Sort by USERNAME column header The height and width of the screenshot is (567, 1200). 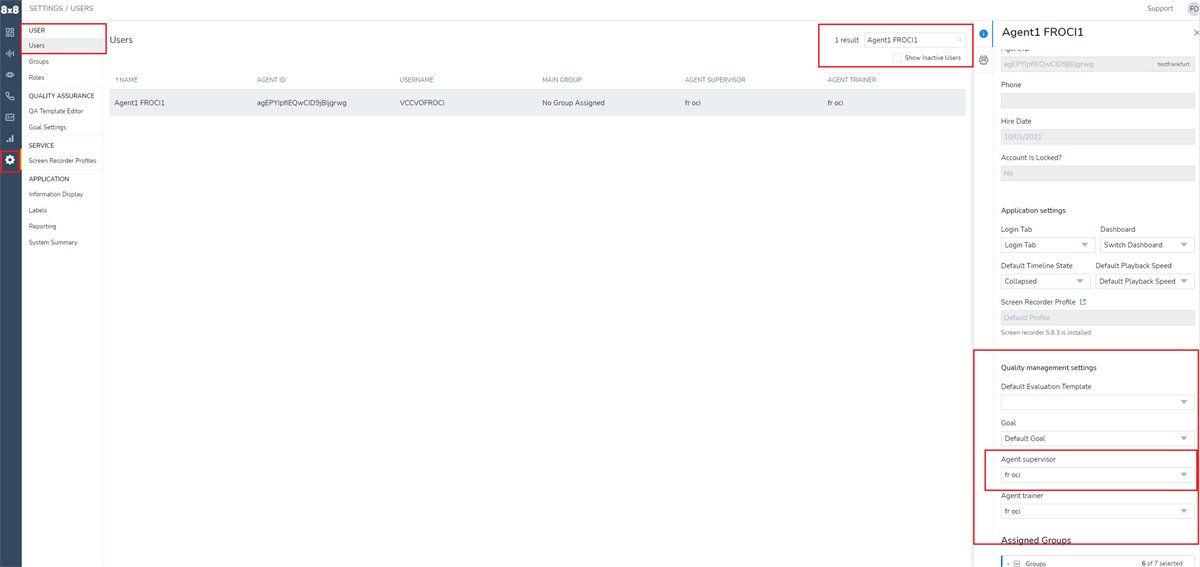416,79
